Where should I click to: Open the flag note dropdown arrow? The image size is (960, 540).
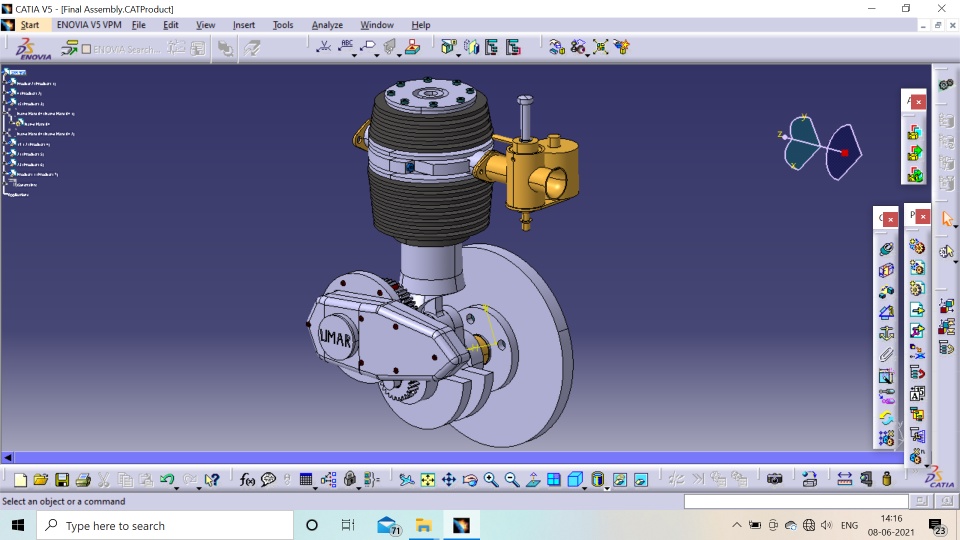[377, 56]
